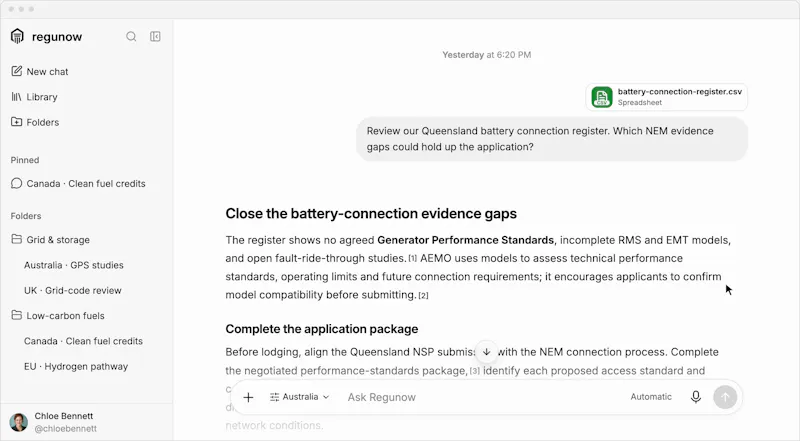Click the Folders add-folder icon
800x441 pixels.
click(x=16, y=122)
